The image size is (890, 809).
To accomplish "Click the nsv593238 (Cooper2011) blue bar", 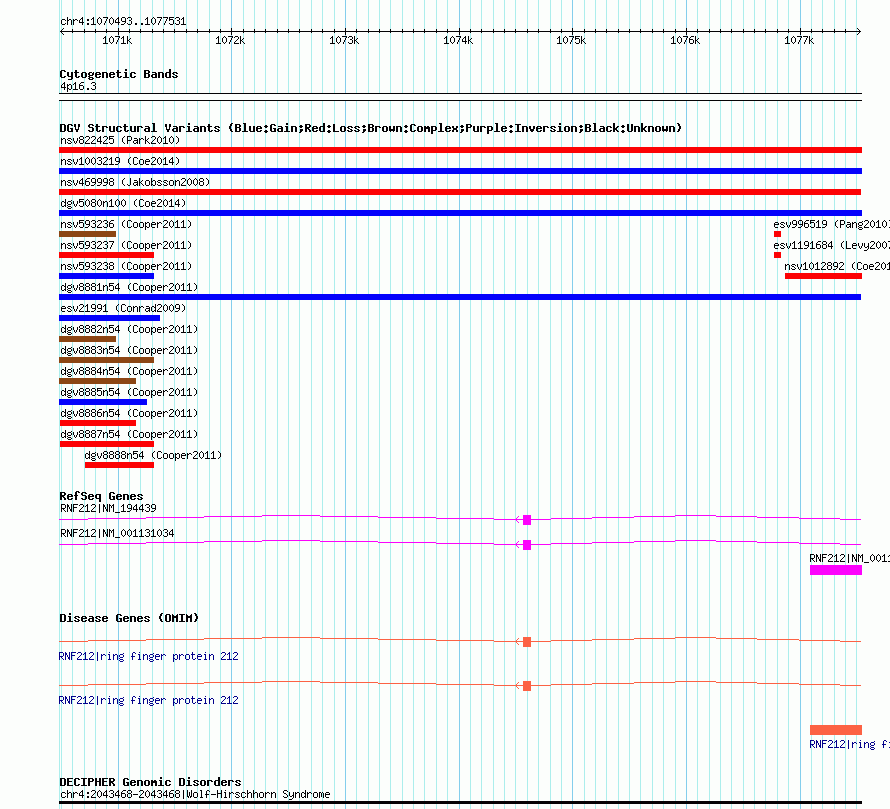I will point(107,276).
